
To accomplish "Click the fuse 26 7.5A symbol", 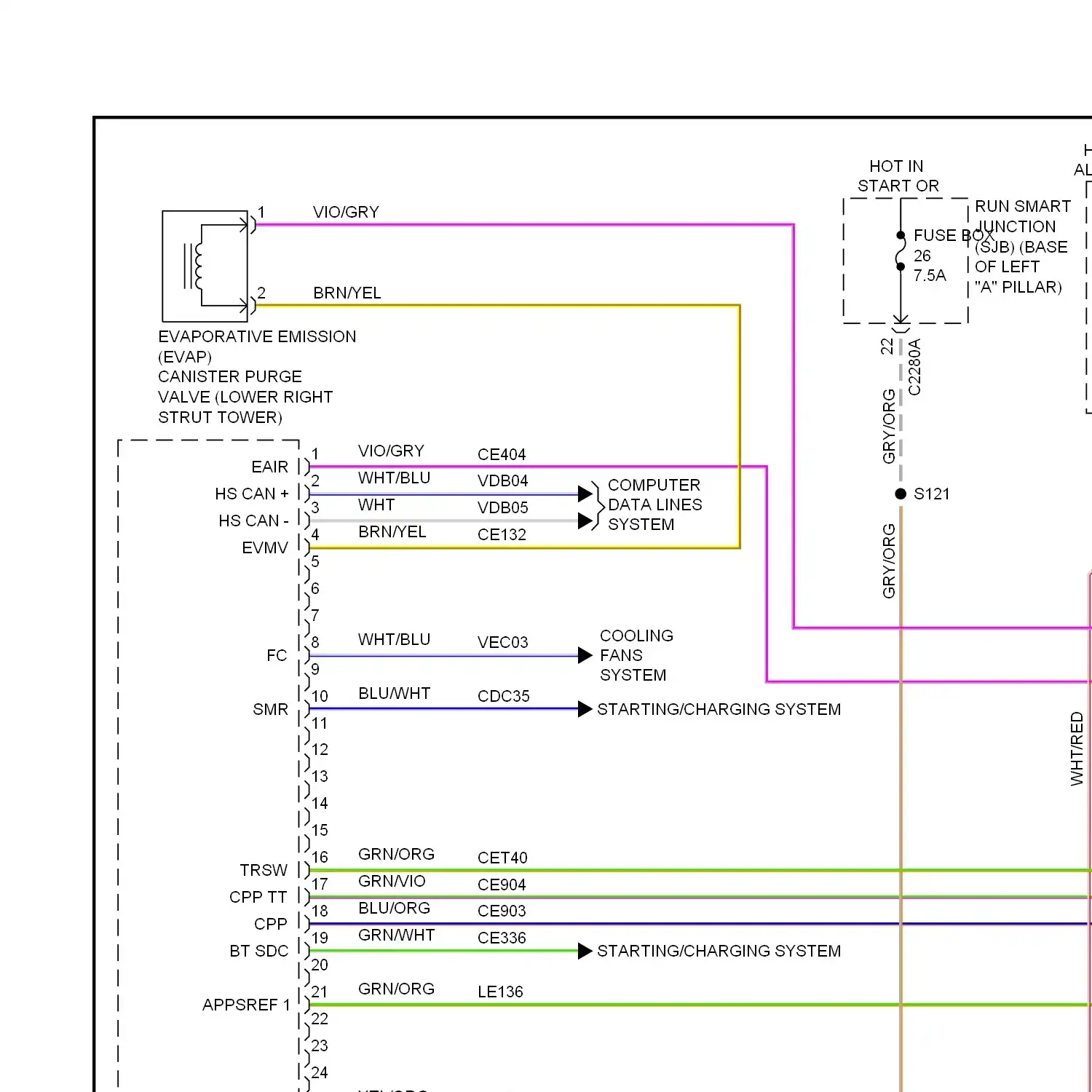I will [901, 251].
